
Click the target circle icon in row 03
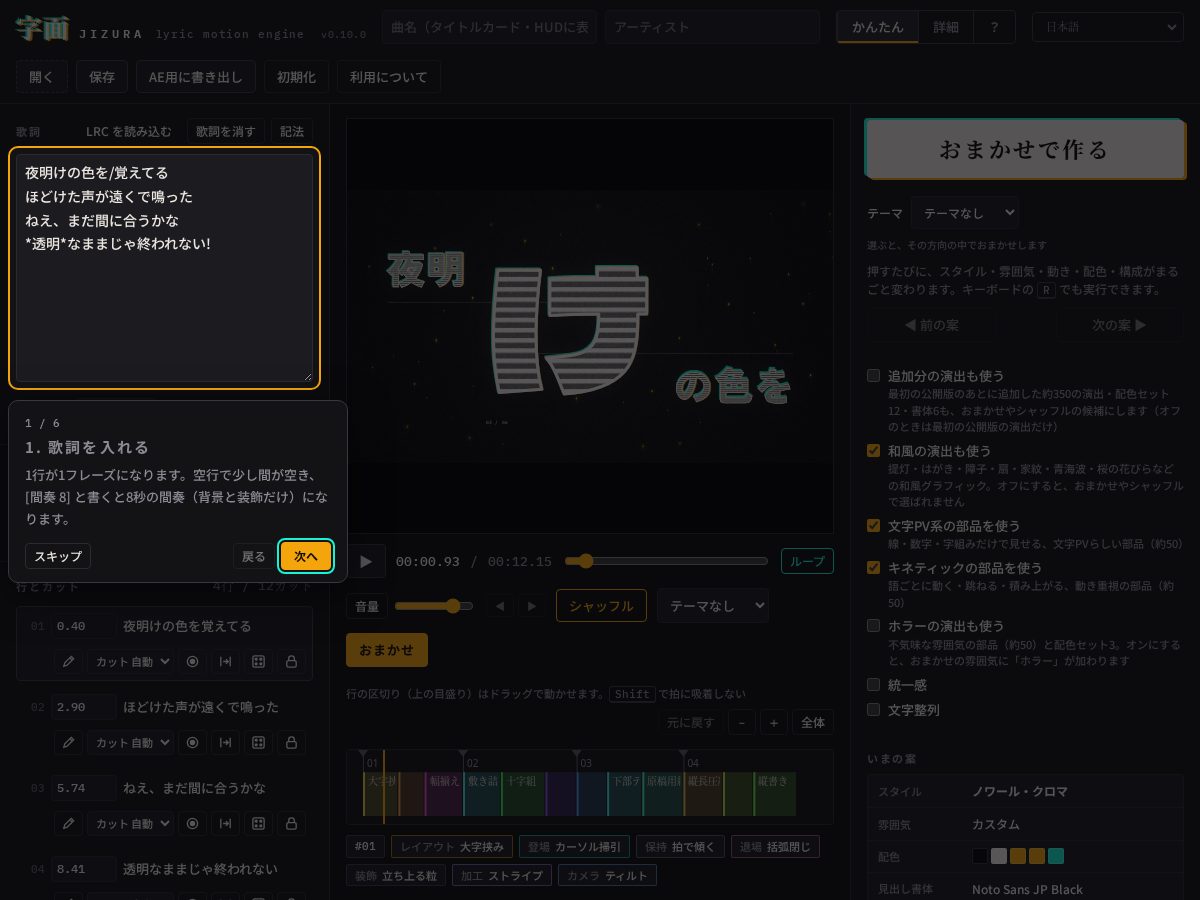coord(193,824)
